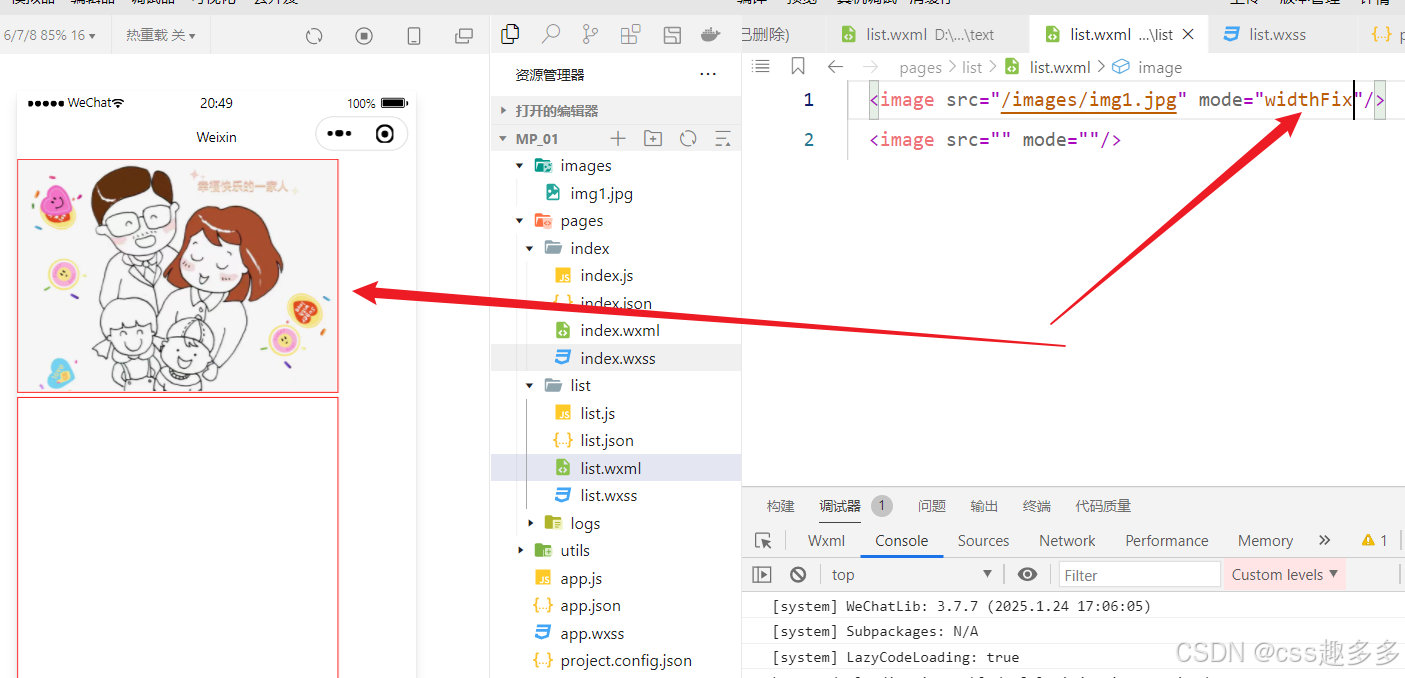Open the Custom levels dropdown
The width and height of the screenshot is (1405, 678).
[x=1284, y=574]
